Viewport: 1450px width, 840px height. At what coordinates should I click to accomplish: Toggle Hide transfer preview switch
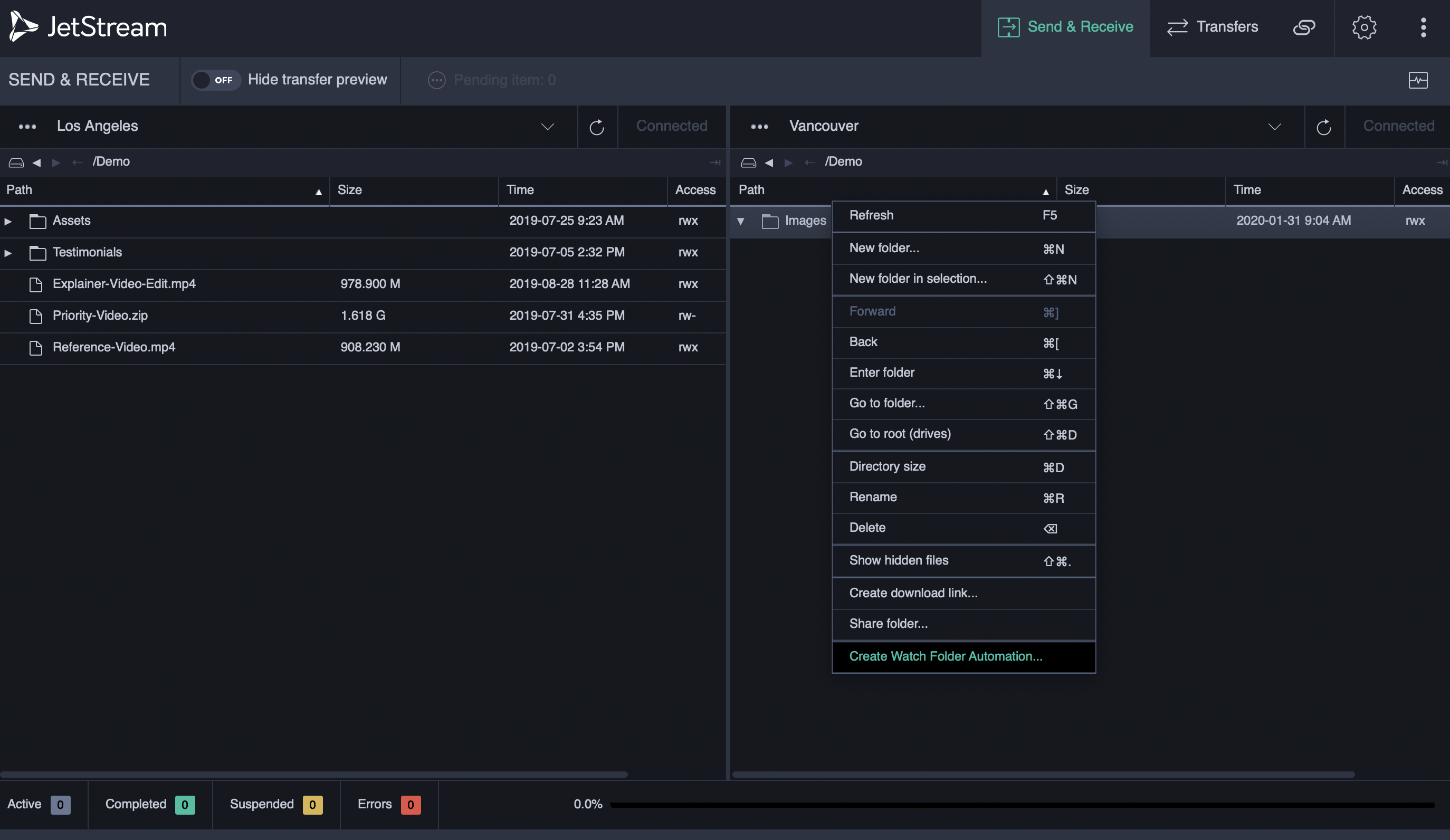pyautogui.click(x=216, y=80)
